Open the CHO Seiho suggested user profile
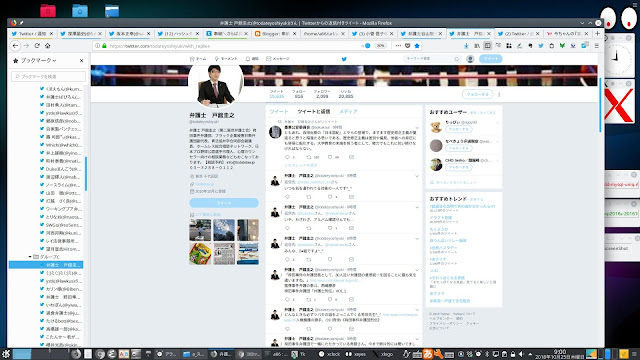This screenshot has width=640, height=360. click(x=463, y=160)
